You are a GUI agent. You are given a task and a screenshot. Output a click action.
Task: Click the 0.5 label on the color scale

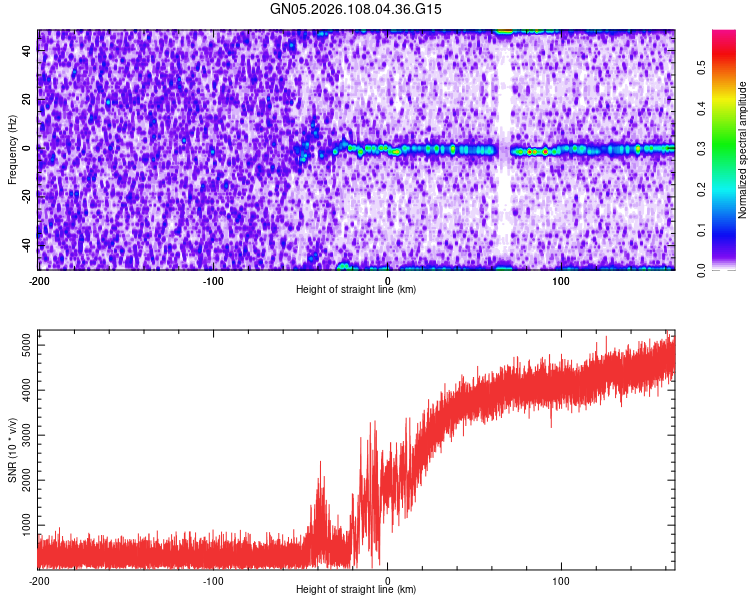coord(701,67)
